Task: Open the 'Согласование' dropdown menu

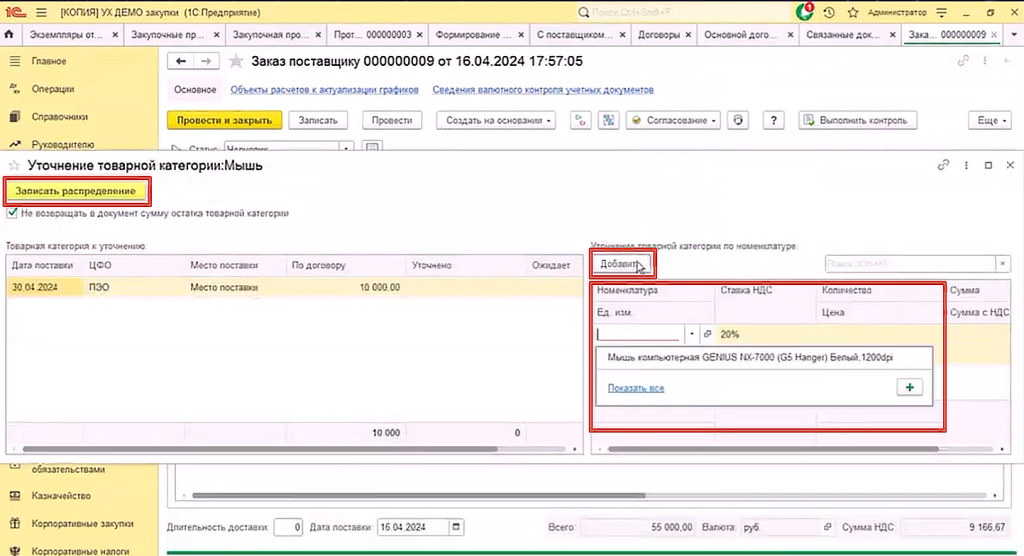Action: [672, 120]
